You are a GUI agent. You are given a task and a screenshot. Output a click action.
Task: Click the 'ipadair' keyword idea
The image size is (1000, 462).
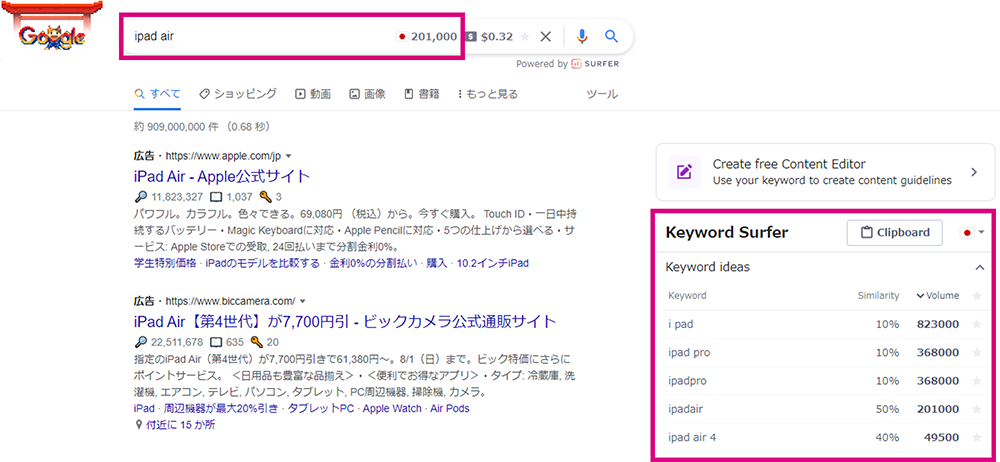[686, 409]
